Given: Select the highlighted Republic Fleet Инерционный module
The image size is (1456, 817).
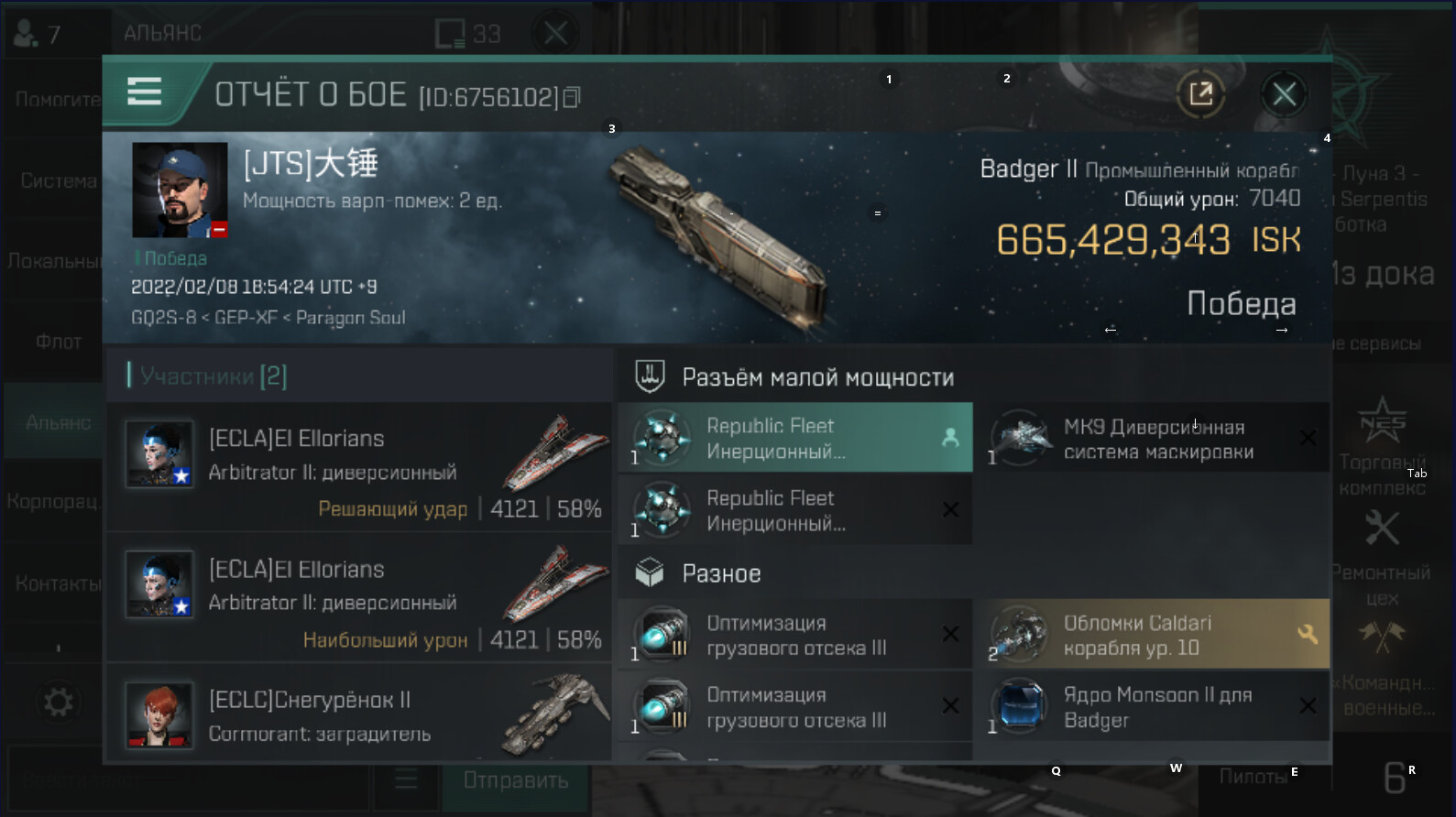Looking at the screenshot, I should (795, 438).
